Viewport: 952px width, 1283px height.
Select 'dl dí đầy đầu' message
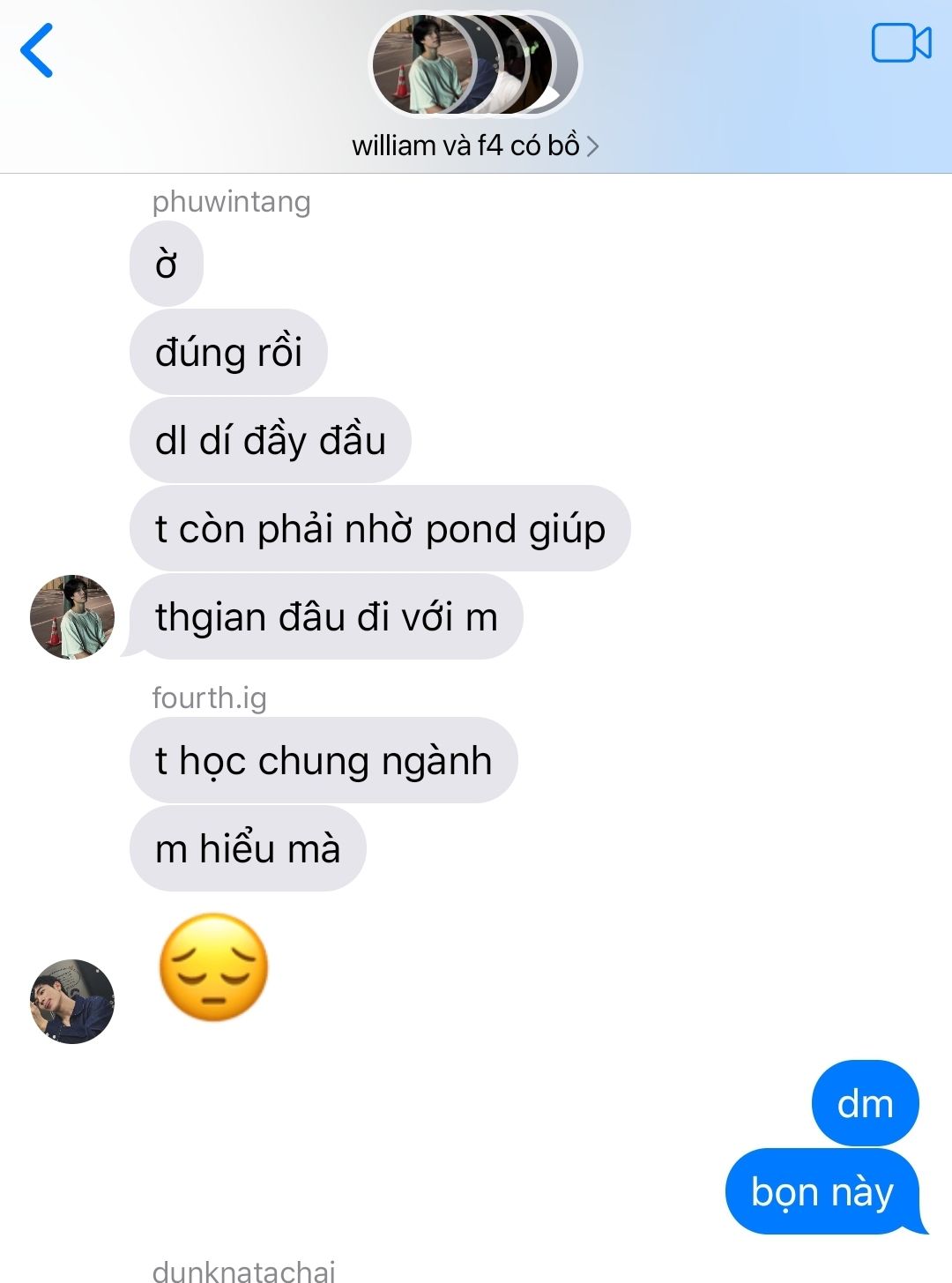point(271,440)
